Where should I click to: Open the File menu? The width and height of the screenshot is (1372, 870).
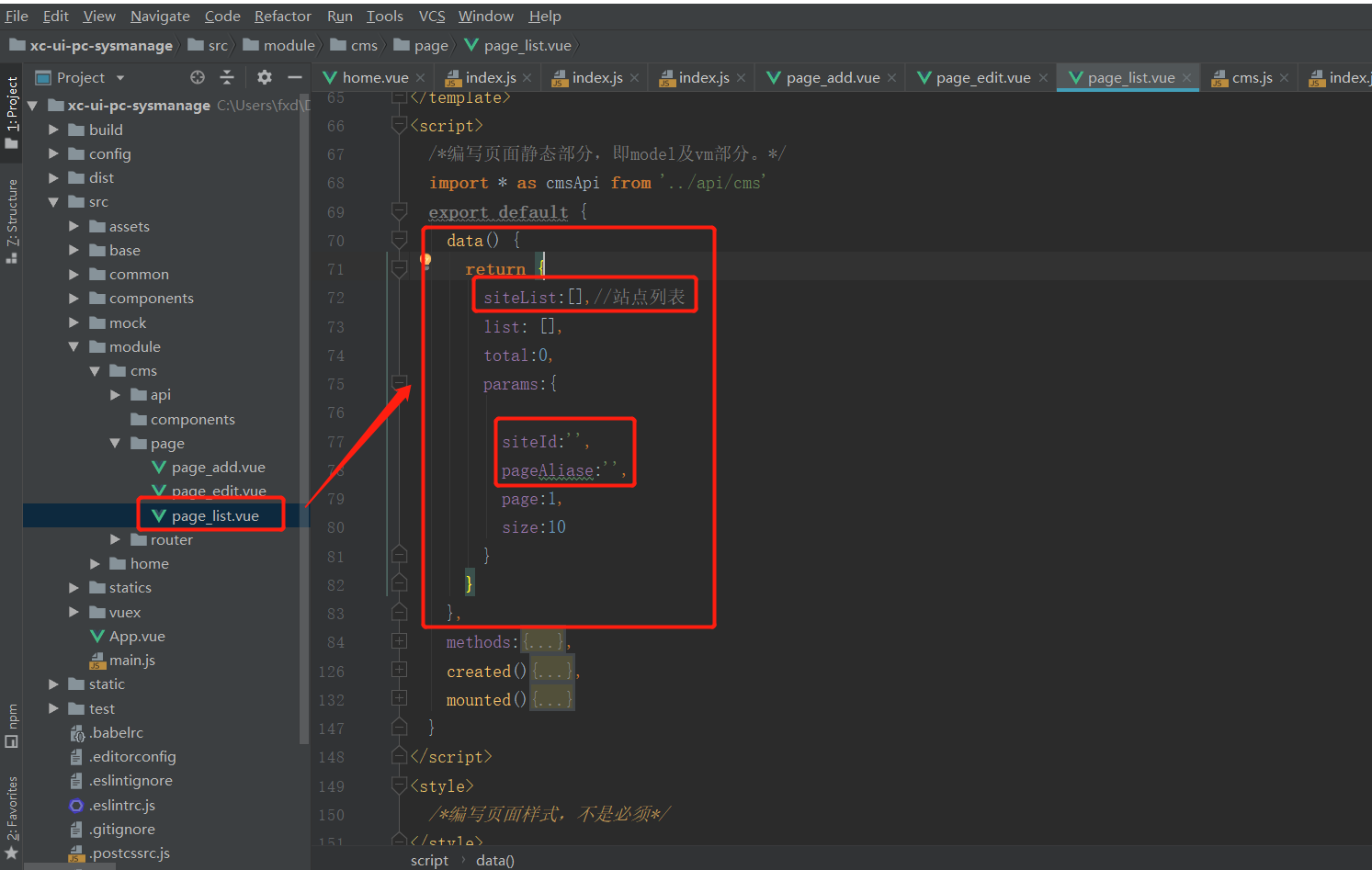coord(17,16)
